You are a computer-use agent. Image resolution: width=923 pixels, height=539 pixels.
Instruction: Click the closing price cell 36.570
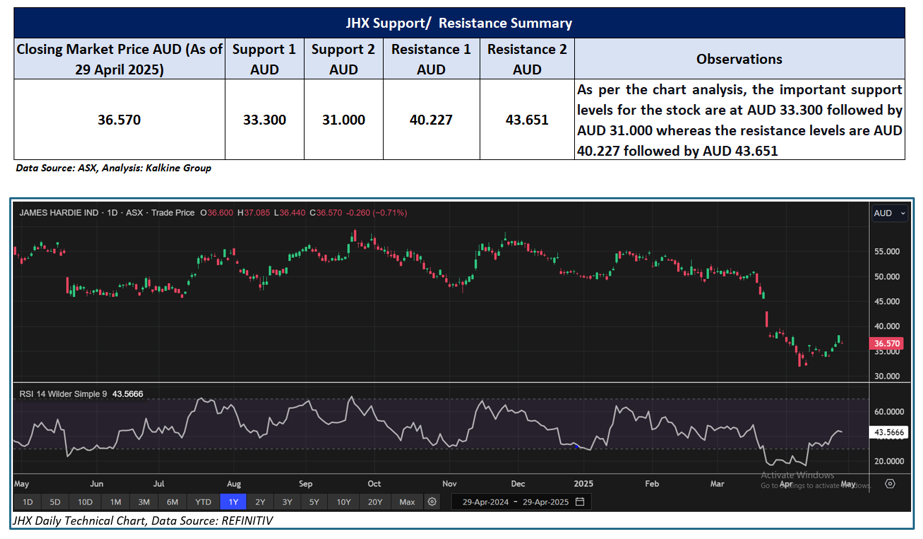(119, 119)
